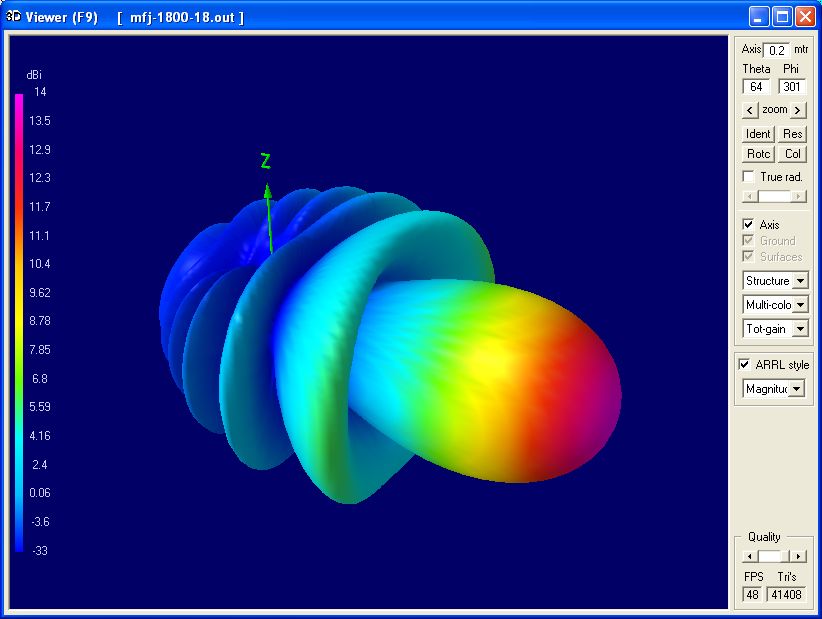Click the Quality slider track

click(x=772, y=555)
